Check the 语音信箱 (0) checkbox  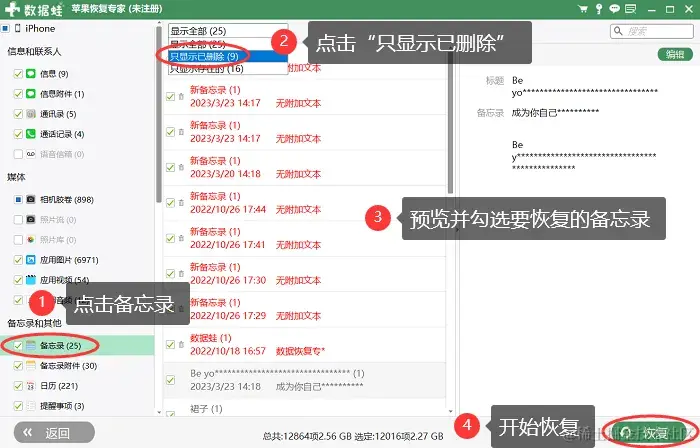(18, 154)
